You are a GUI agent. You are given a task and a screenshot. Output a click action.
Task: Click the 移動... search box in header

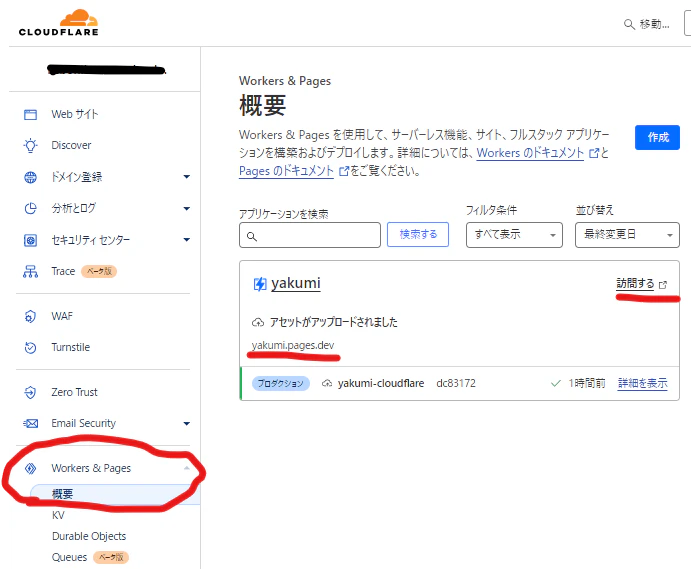coord(647,24)
